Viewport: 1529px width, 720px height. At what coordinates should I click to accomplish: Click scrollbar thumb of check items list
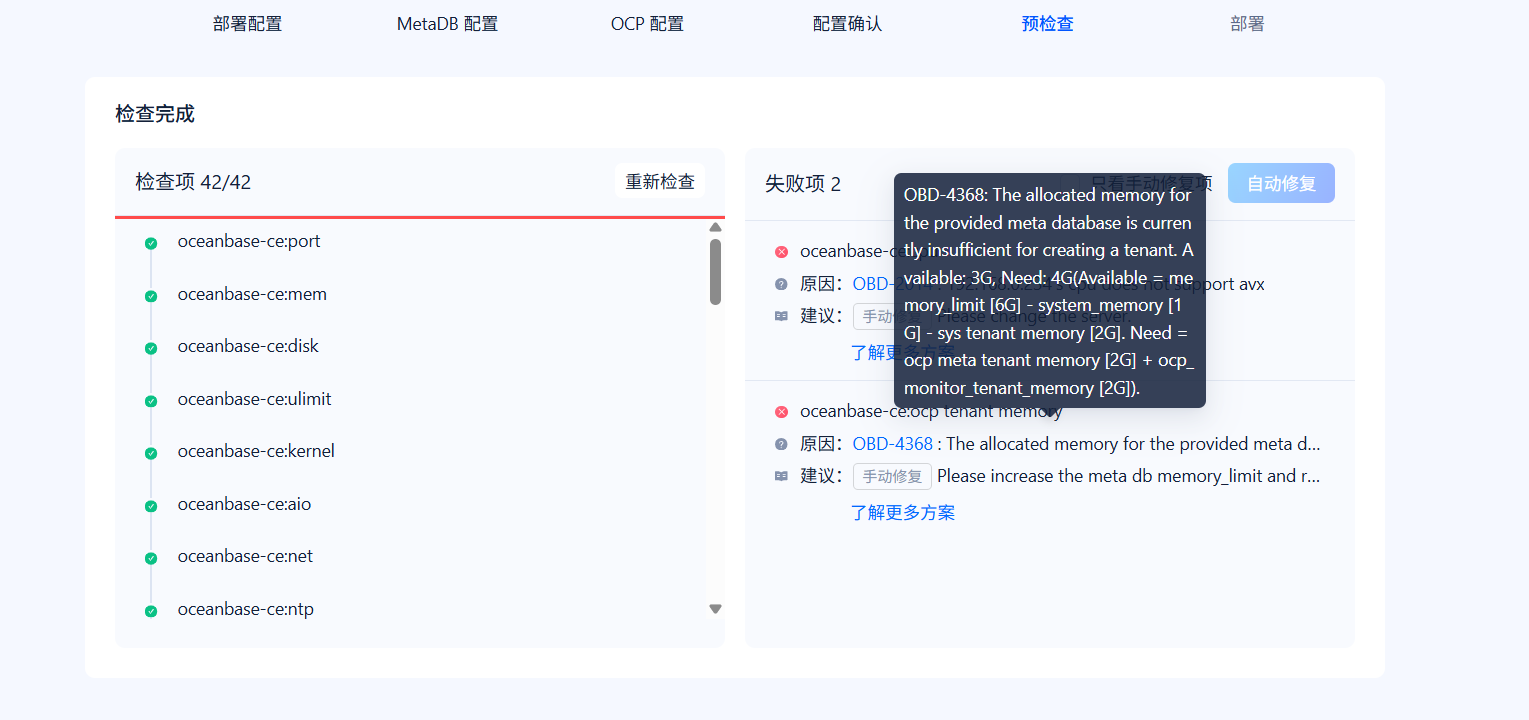pyautogui.click(x=715, y=271)
